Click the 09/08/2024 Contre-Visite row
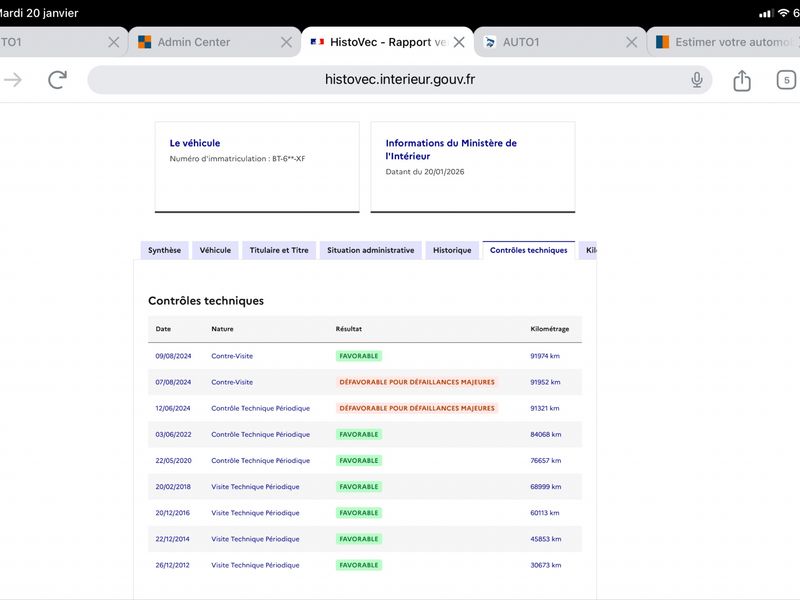The width and height of the screenshot is (800, 600). (364, 355)
